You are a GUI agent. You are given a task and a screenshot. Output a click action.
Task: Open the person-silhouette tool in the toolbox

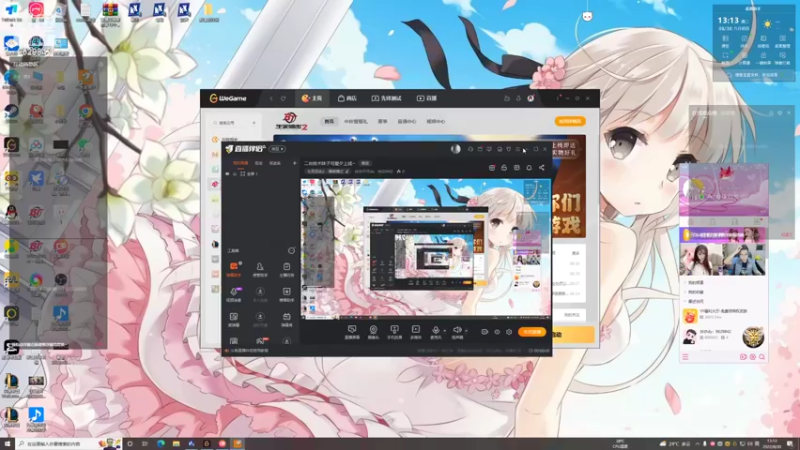260,269
